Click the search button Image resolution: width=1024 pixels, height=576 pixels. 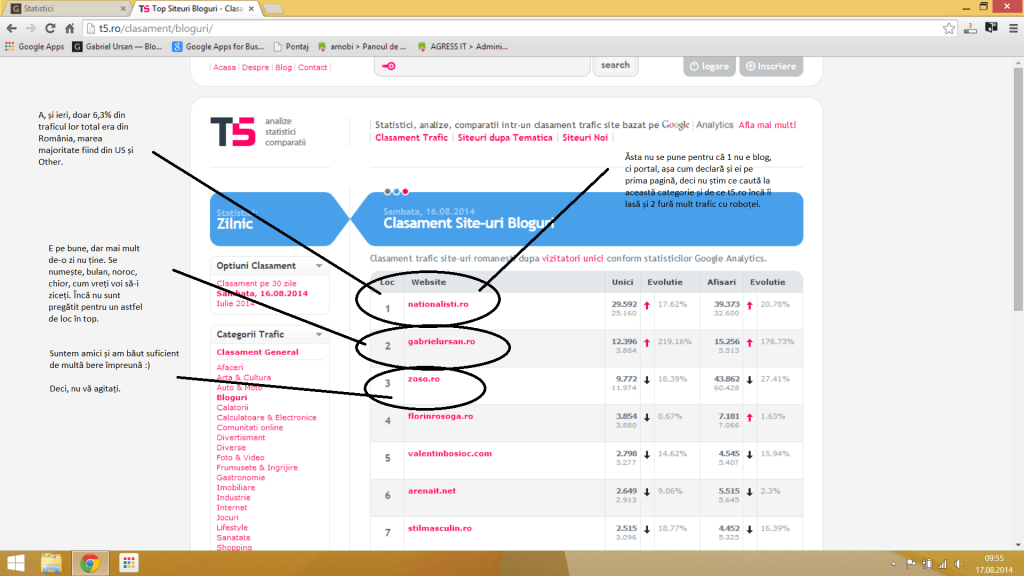click(x=615, y=65)
